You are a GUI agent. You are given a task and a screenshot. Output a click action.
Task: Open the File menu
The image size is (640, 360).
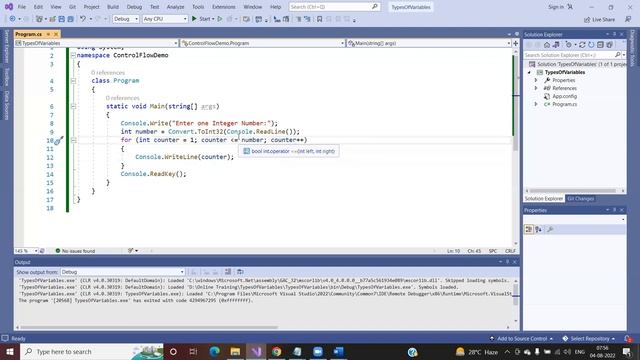pyautogui.click(x=22, y=7)
